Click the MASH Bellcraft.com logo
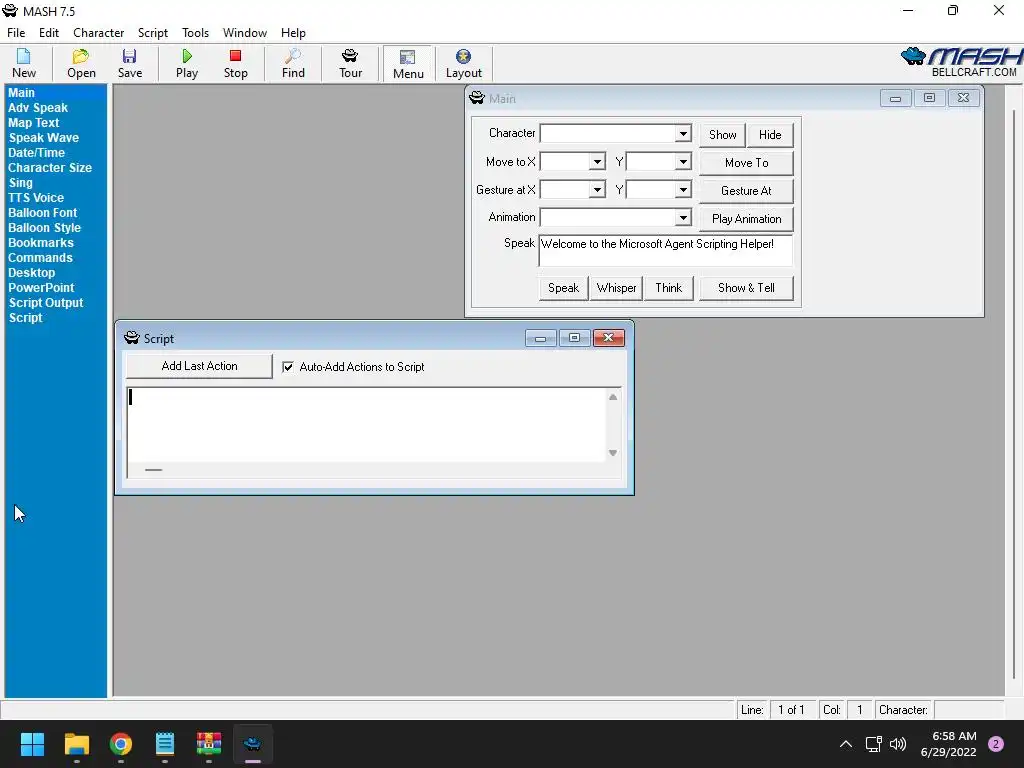The height and width of the screenshot is (768, 1024). (x=961, y=63)
